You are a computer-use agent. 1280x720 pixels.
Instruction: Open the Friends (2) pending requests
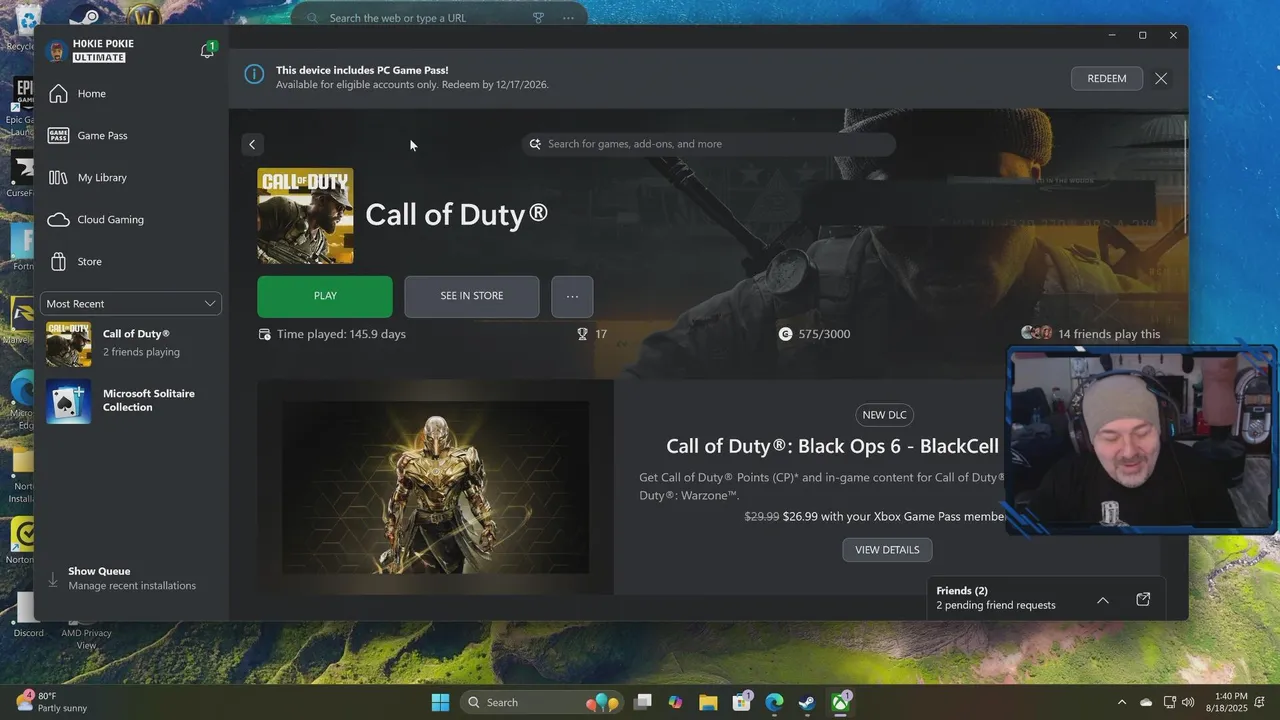pyautogui.click(x=995, y=598)
